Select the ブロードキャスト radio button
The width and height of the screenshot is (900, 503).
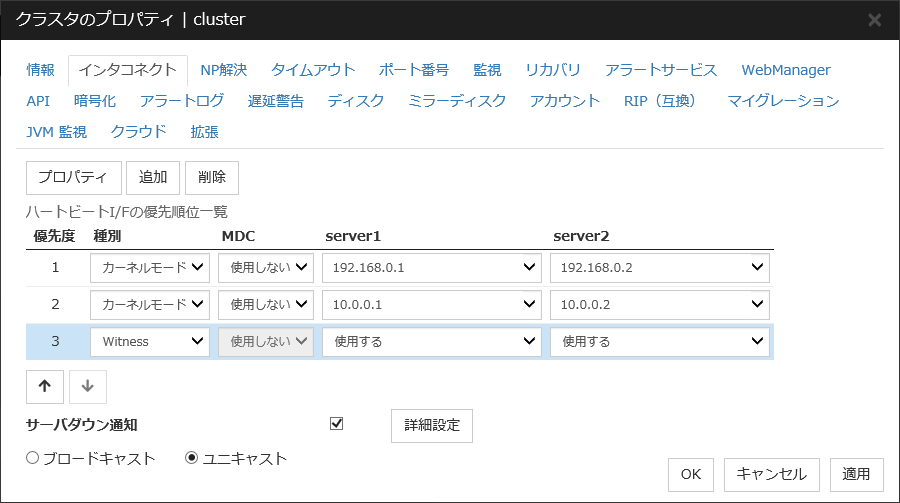pos(33,458)
